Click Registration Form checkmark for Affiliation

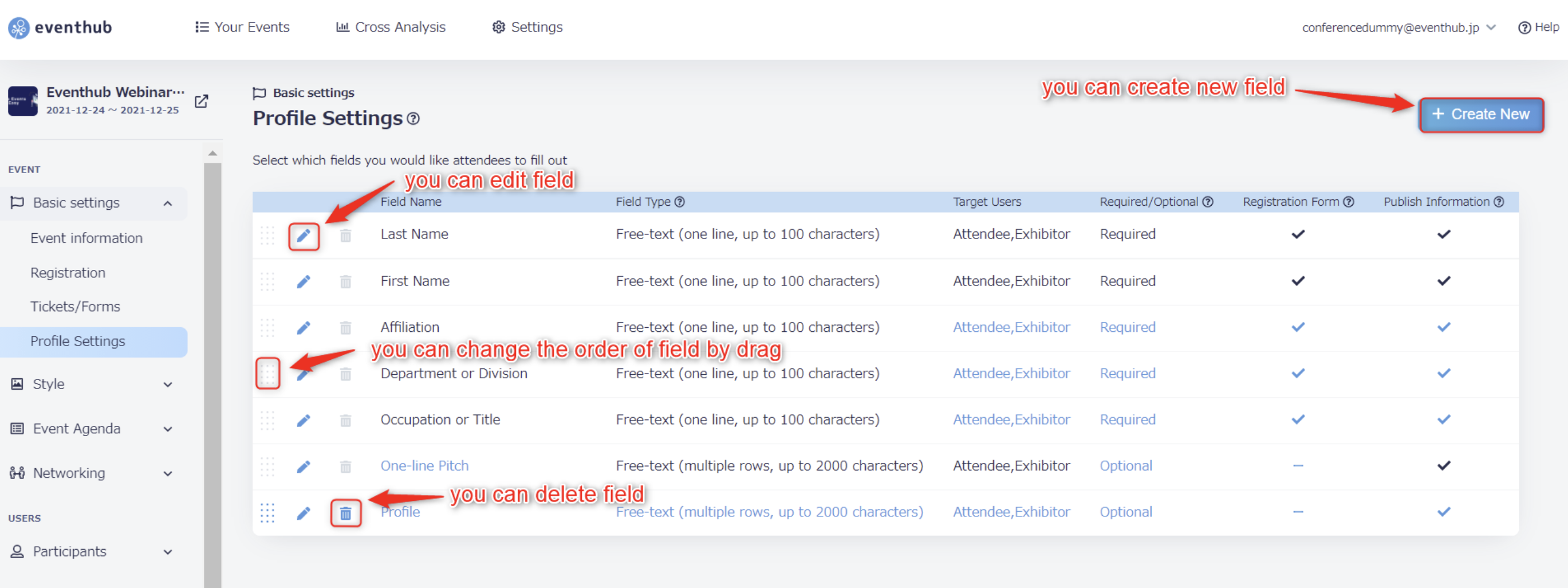point(1298,327)
